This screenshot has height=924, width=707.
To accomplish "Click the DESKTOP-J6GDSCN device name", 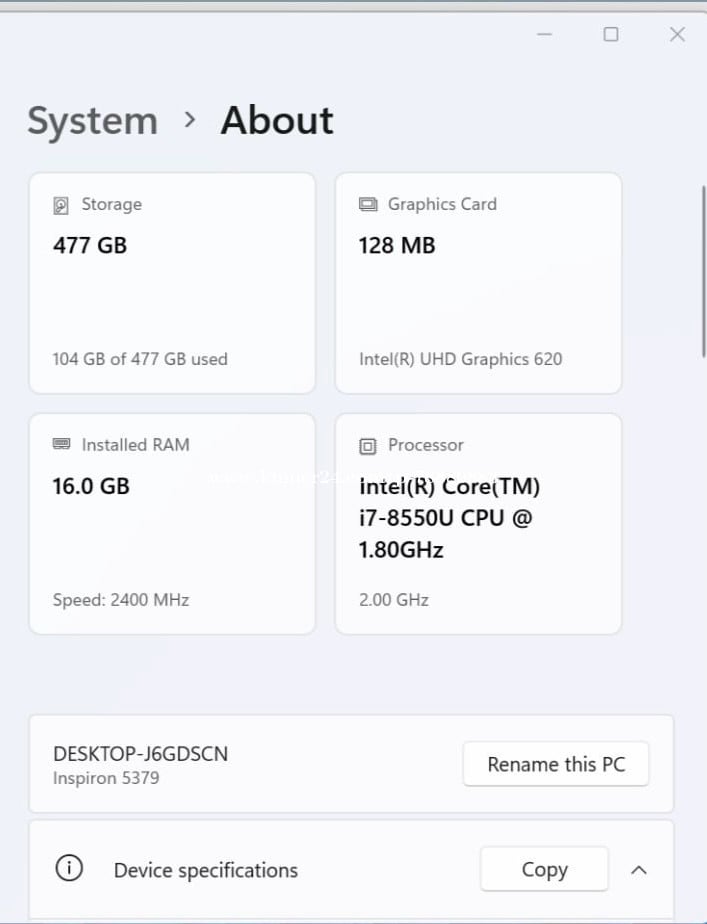I will click(x=140, y=754).
